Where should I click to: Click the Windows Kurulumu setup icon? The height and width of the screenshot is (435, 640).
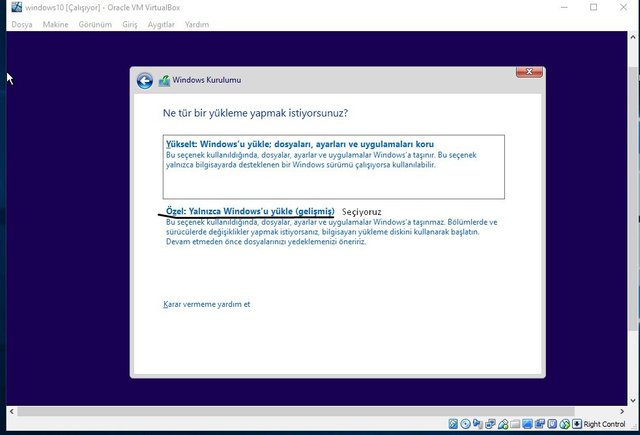[x=164, y=80]
